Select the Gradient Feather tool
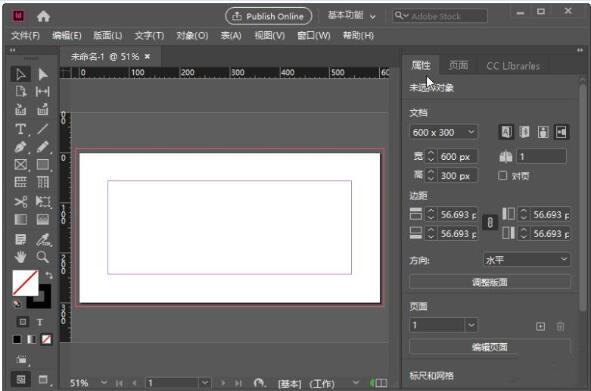This screenshot has width=591, height=391. click(43, 219)
